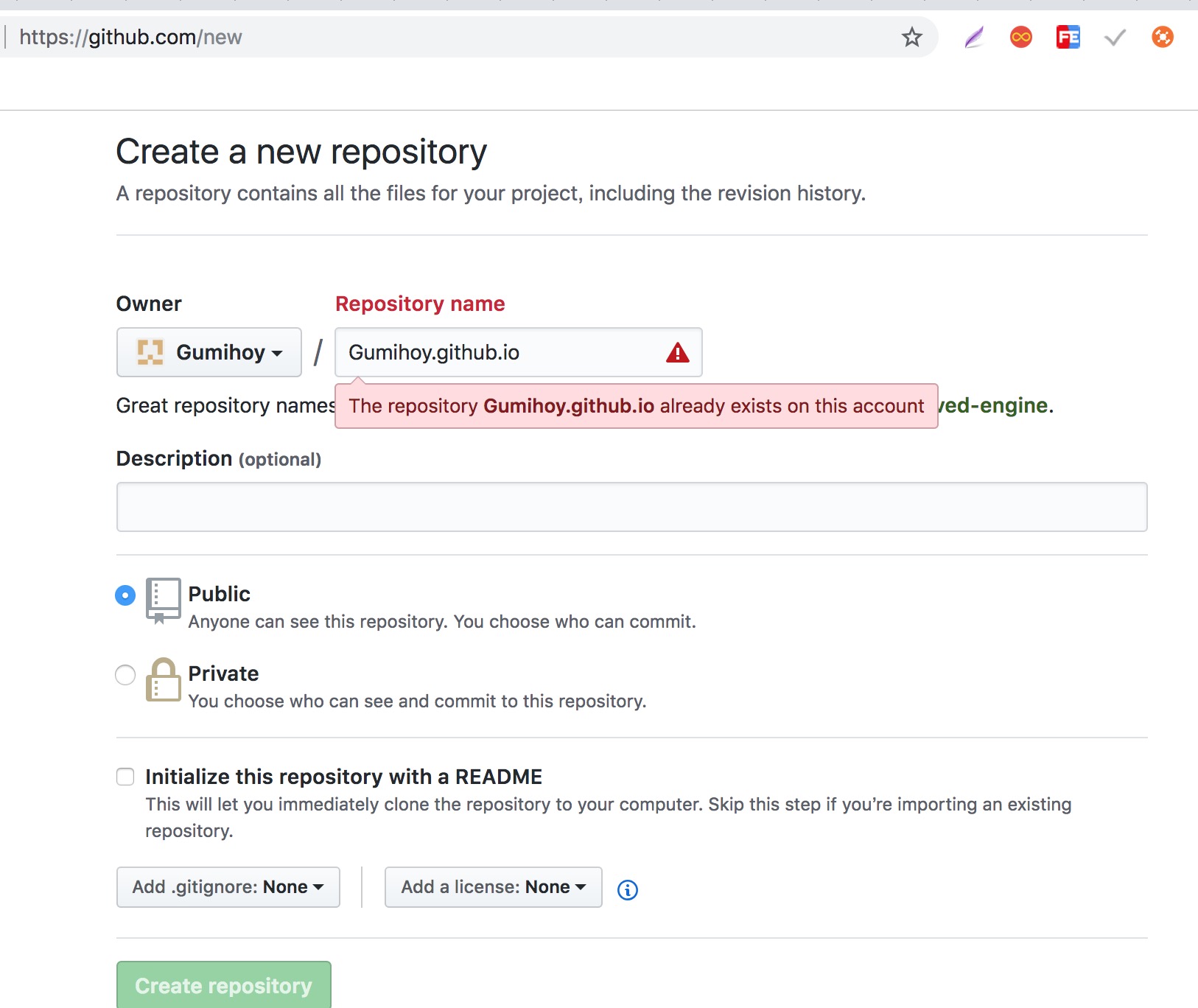The height and width of the screenshot is (1008, 1198).
Task: Open the Add .gitignore dropdown
Action: click(228, 887)
